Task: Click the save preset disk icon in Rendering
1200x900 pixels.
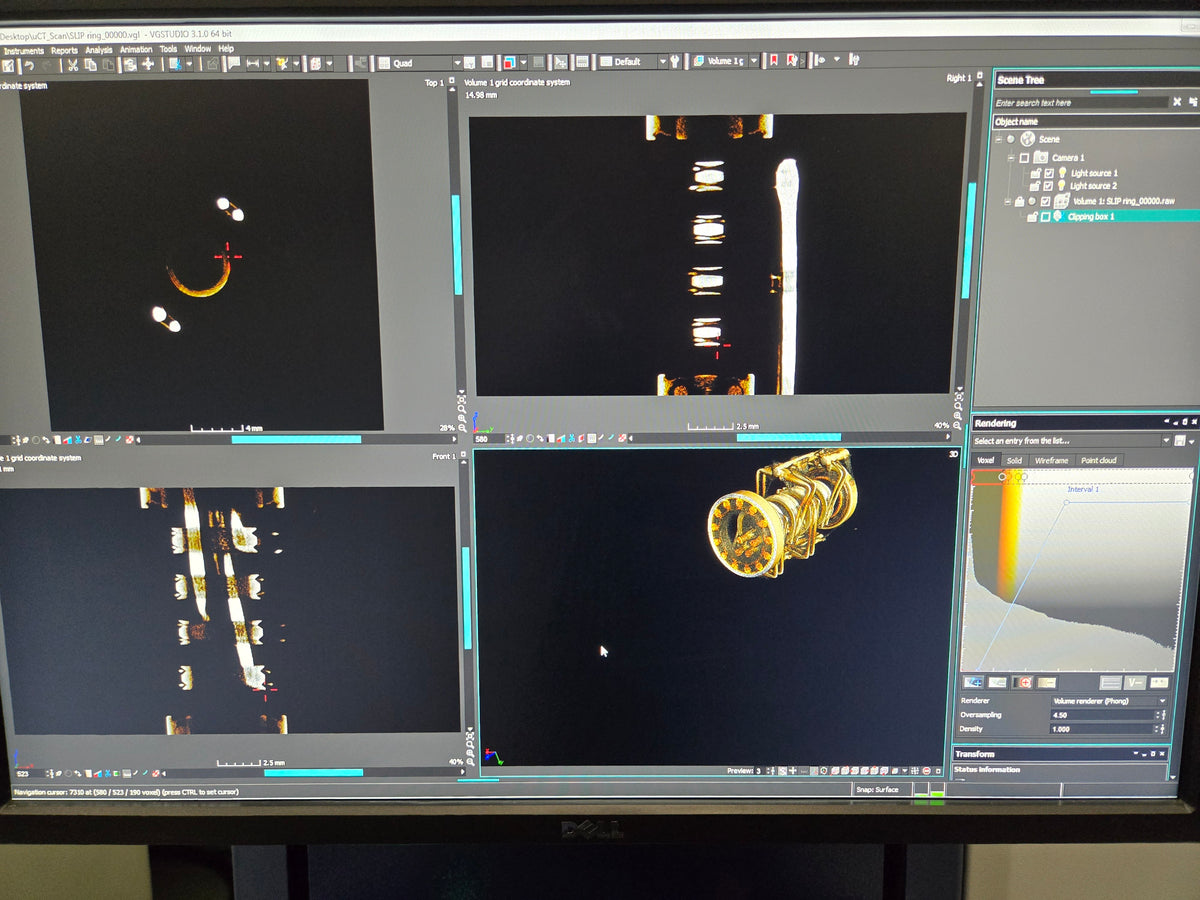Action: (x=1180, y=441)
